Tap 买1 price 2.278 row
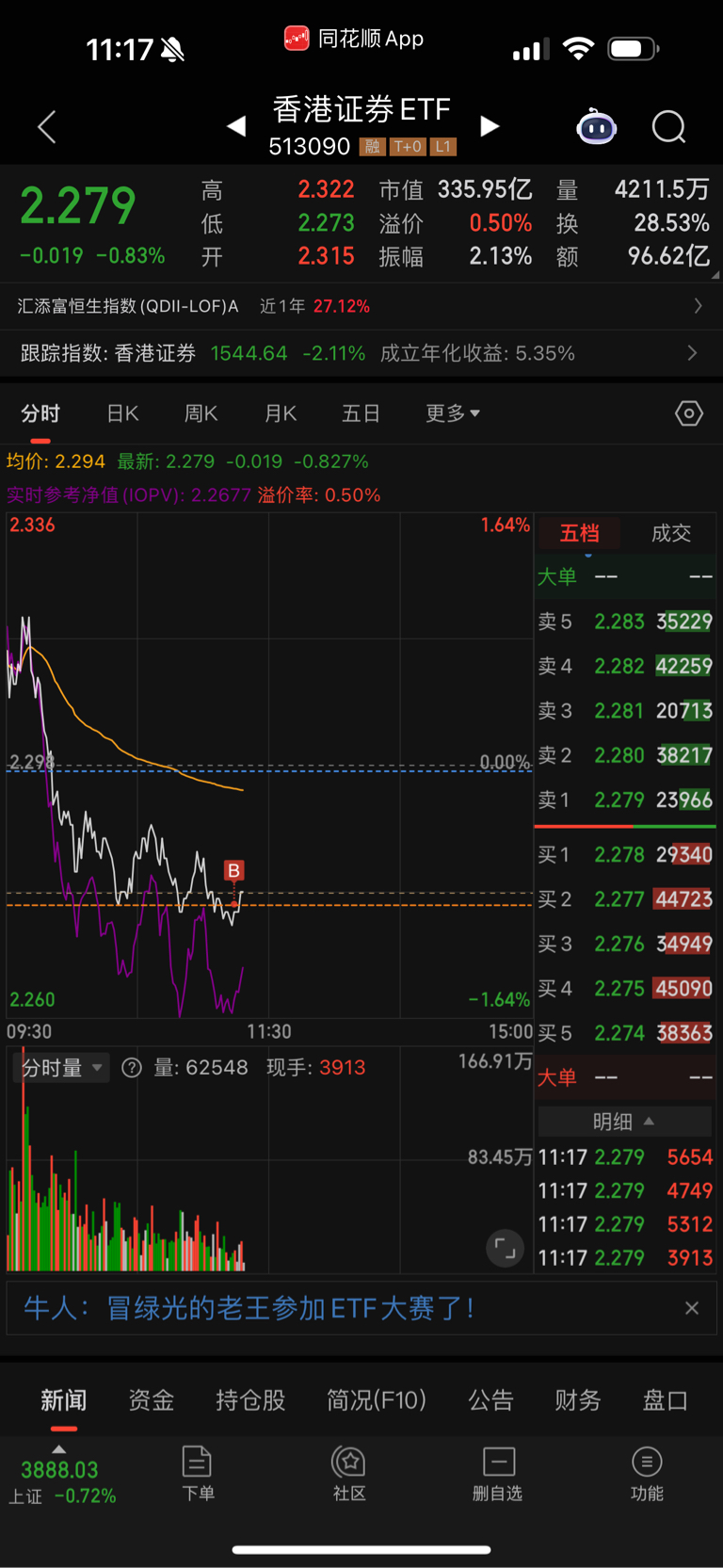 [x=625, y=855]
